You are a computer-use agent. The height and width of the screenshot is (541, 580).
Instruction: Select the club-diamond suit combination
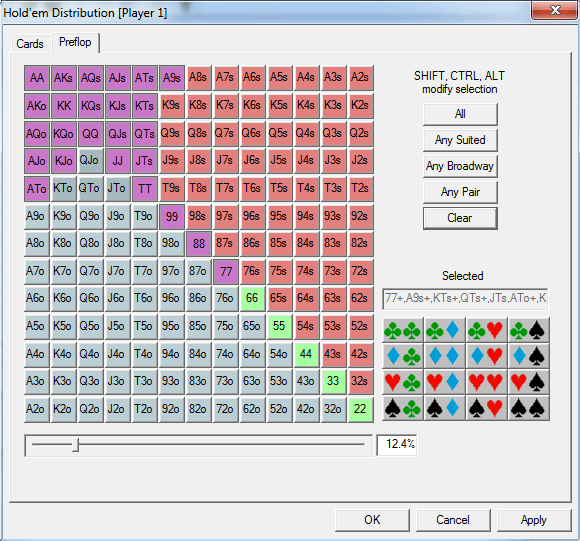(x=445, y=330)
